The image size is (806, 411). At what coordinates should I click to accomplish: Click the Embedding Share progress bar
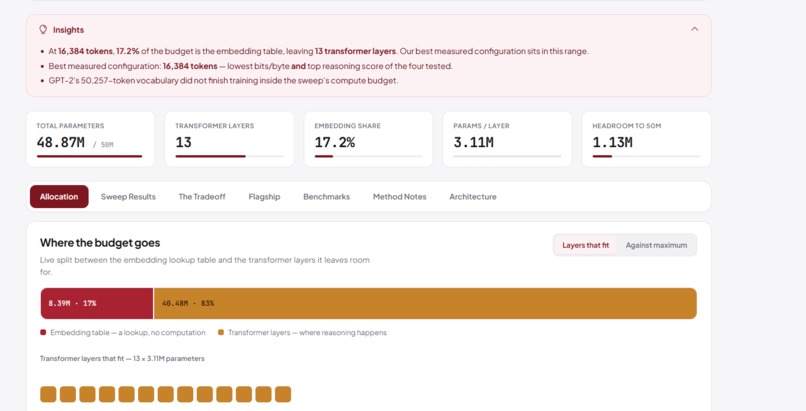[368, 156]
